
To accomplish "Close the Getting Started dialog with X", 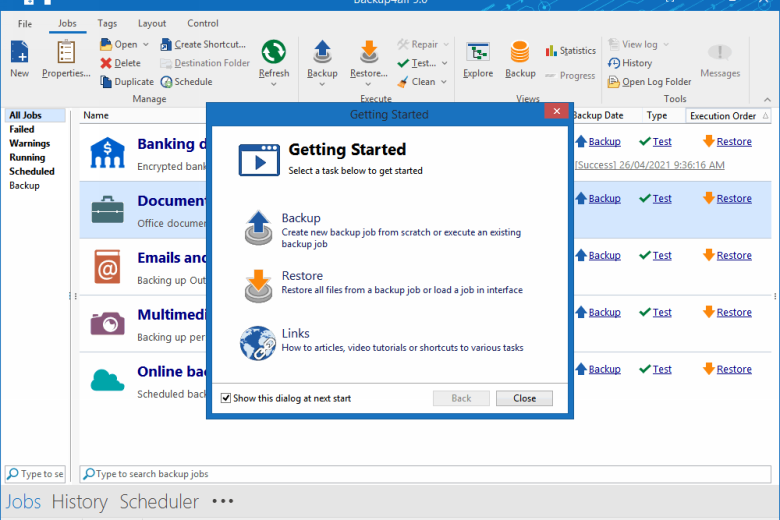I will coord(557,111).
